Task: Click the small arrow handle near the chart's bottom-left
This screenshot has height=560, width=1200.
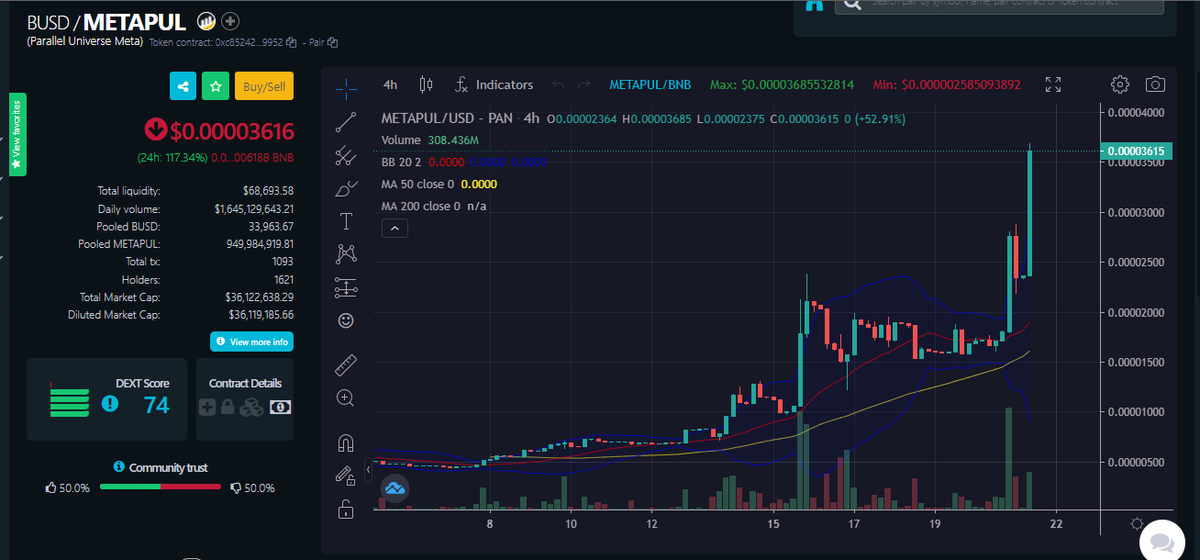Action: pos(368,468)
